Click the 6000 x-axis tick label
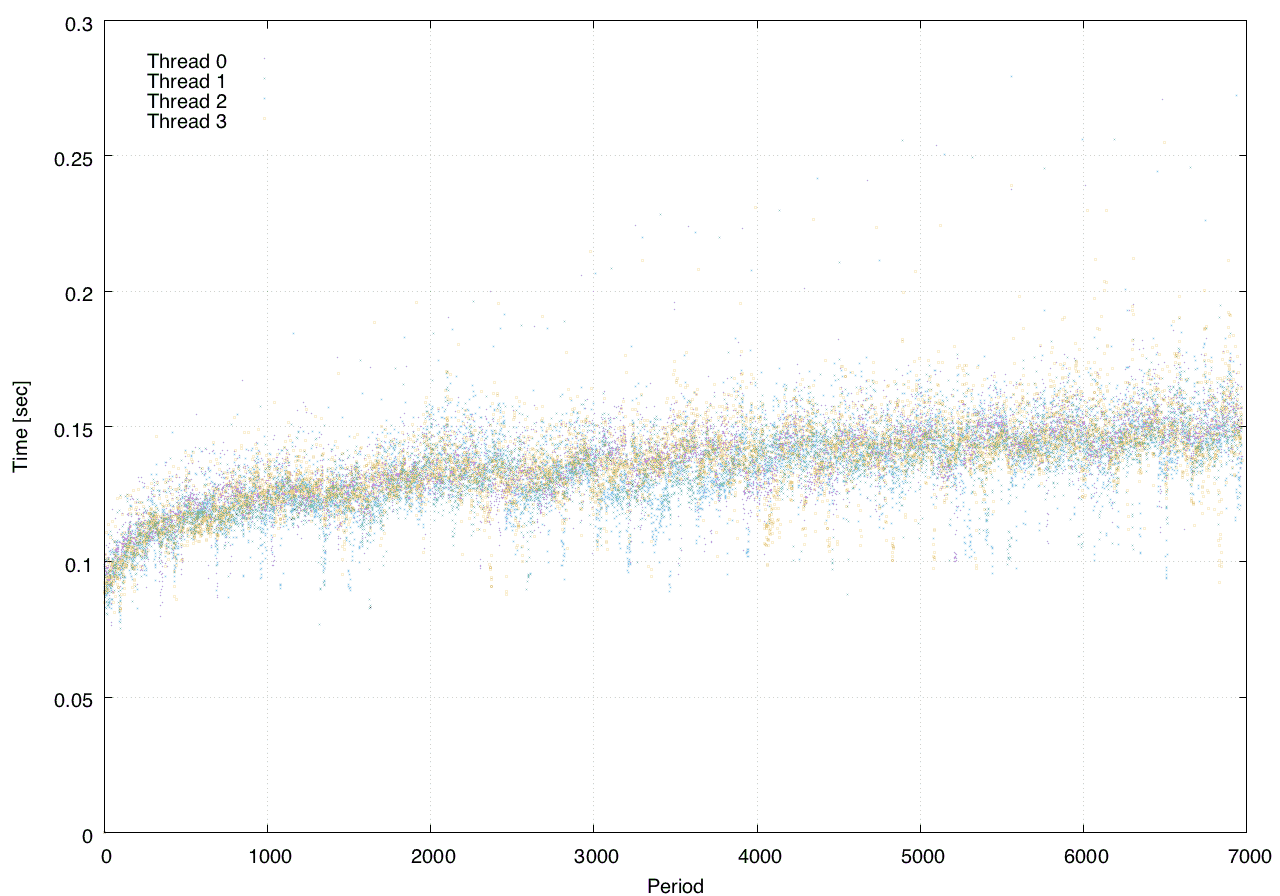Viewport: 1280px width, 896px height. 1084,857
